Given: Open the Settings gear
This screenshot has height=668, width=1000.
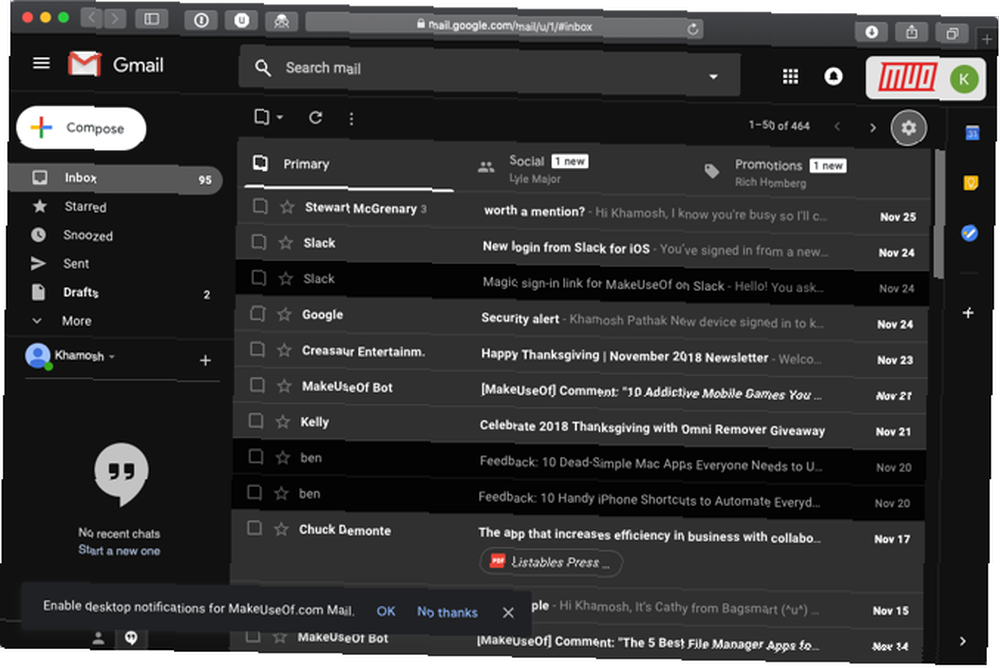Looking at the screenshot, I should click(908, 128).
